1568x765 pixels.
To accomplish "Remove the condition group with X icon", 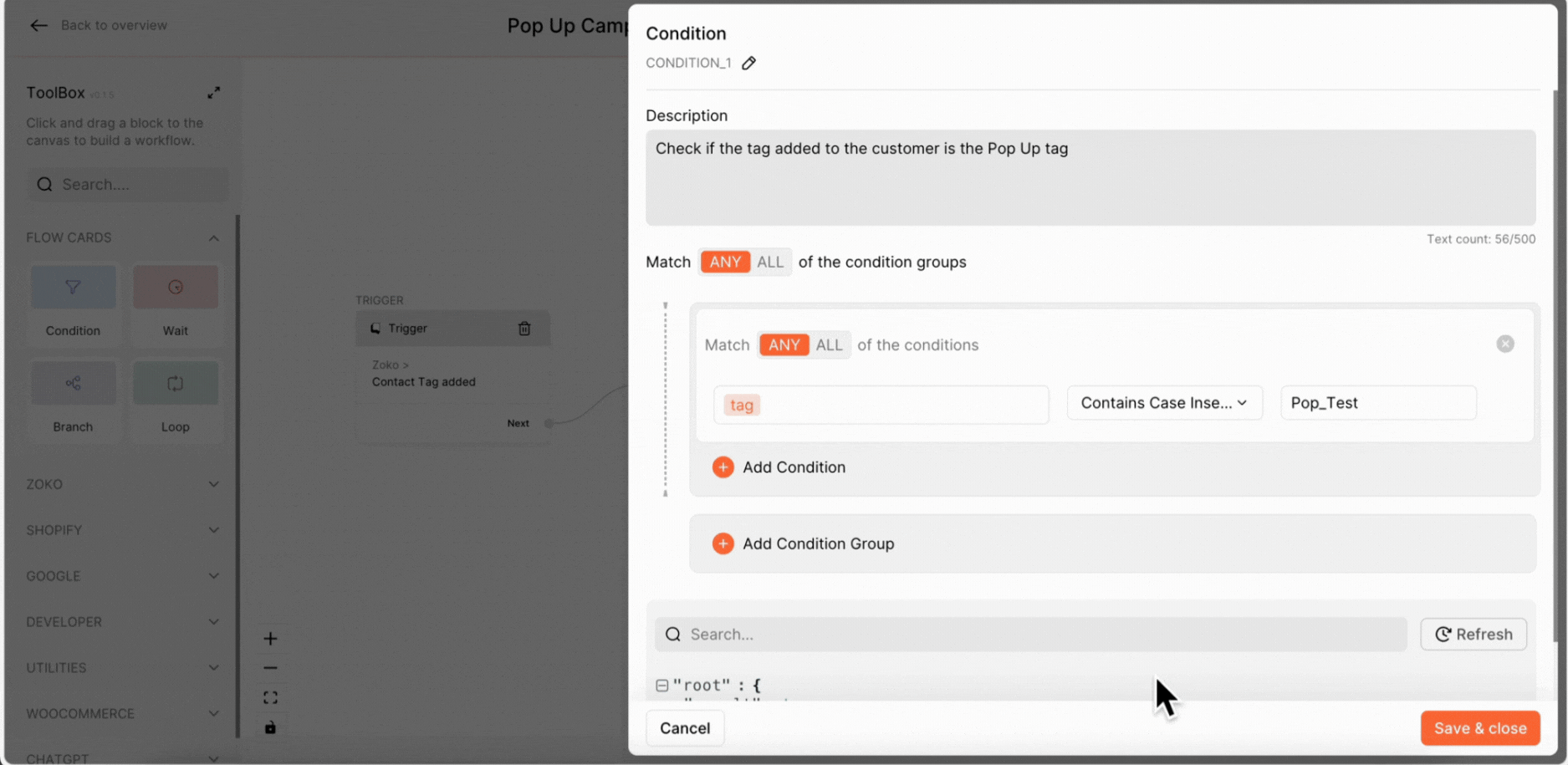I will pyautogui.click(x=1505, y=344).
